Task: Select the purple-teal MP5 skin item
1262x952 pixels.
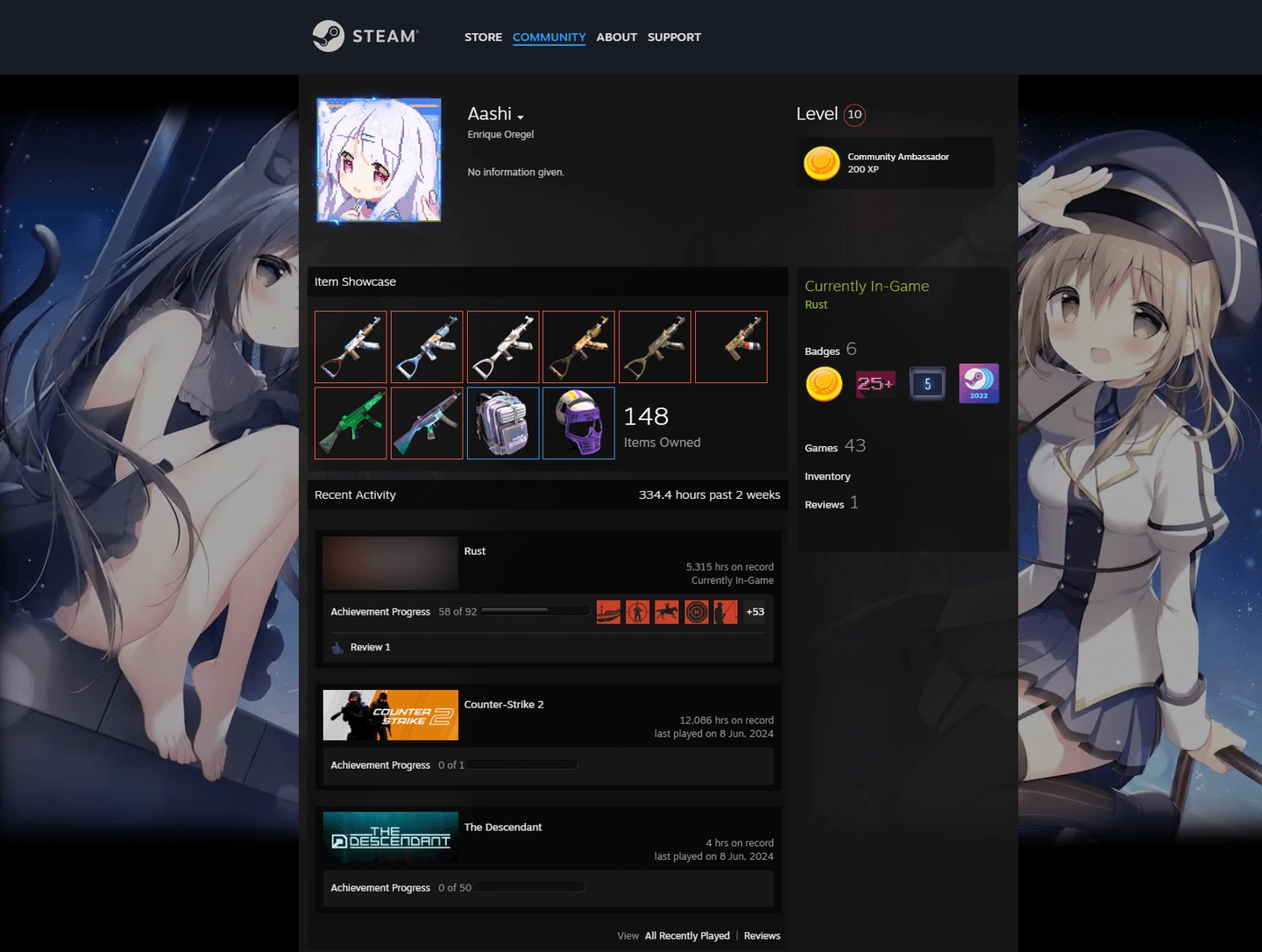Action: pos(427,423)
